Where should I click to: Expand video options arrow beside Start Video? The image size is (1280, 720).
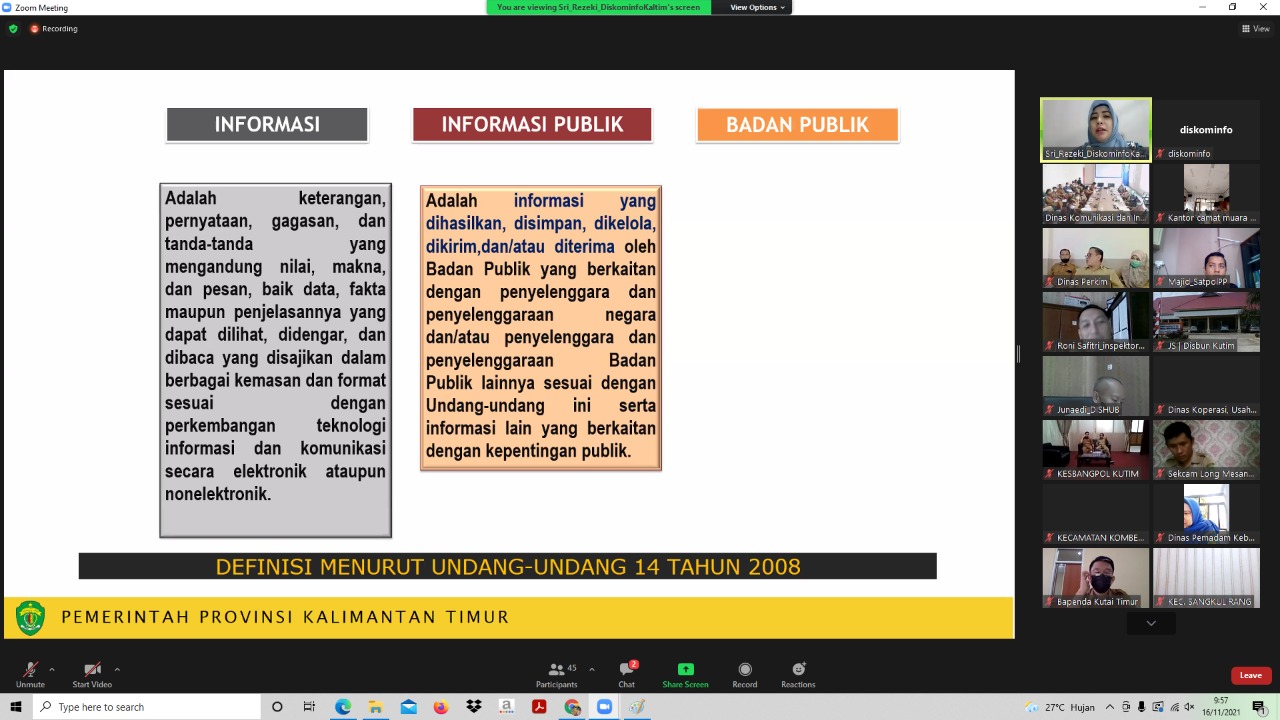117,669
